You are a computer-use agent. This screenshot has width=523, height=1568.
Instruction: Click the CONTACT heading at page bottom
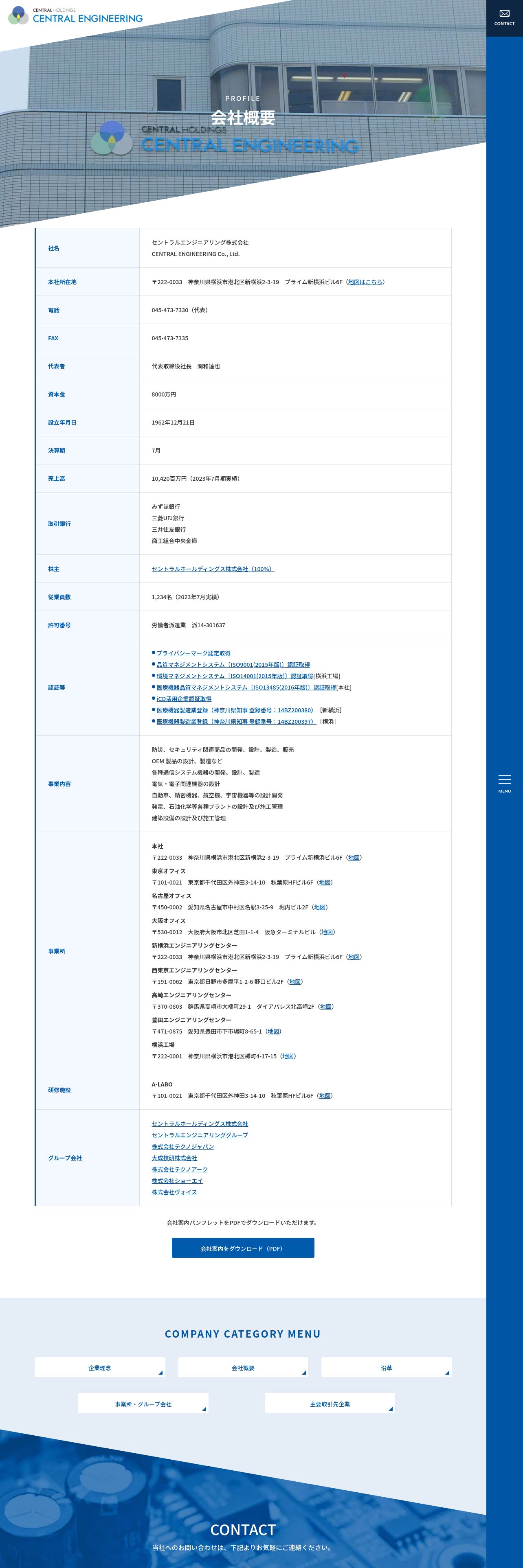click(x=243, y=1530)
